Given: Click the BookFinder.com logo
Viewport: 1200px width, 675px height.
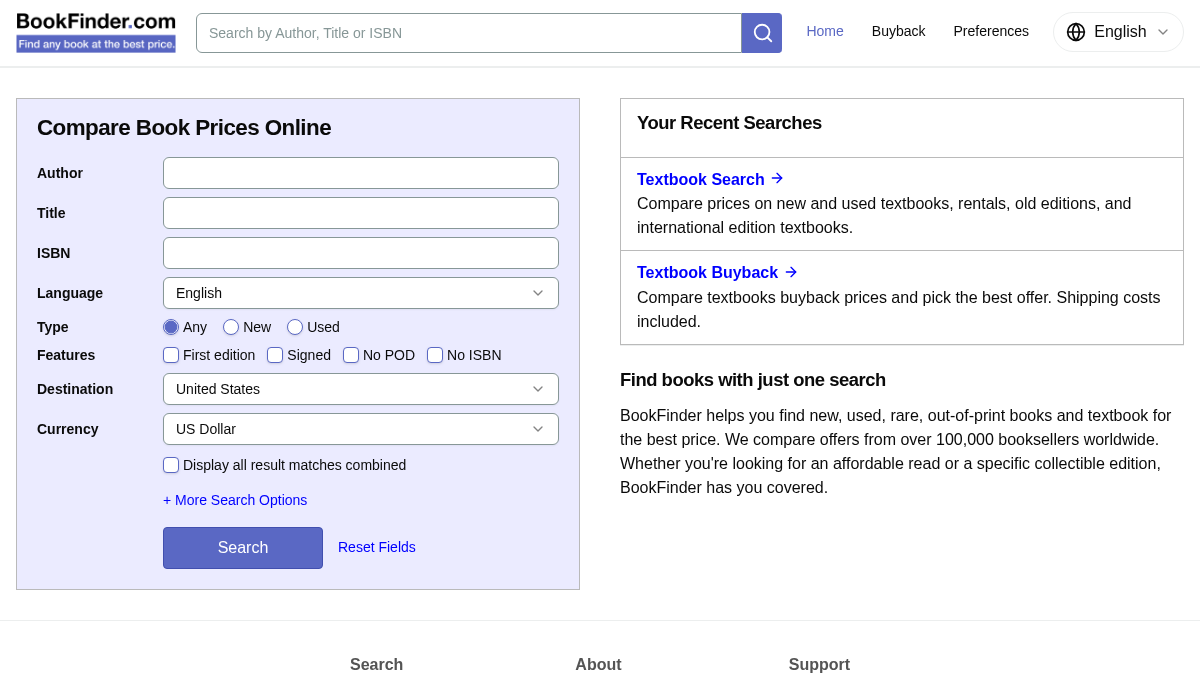Looking at the screenshot, I should tap(96, 33).
